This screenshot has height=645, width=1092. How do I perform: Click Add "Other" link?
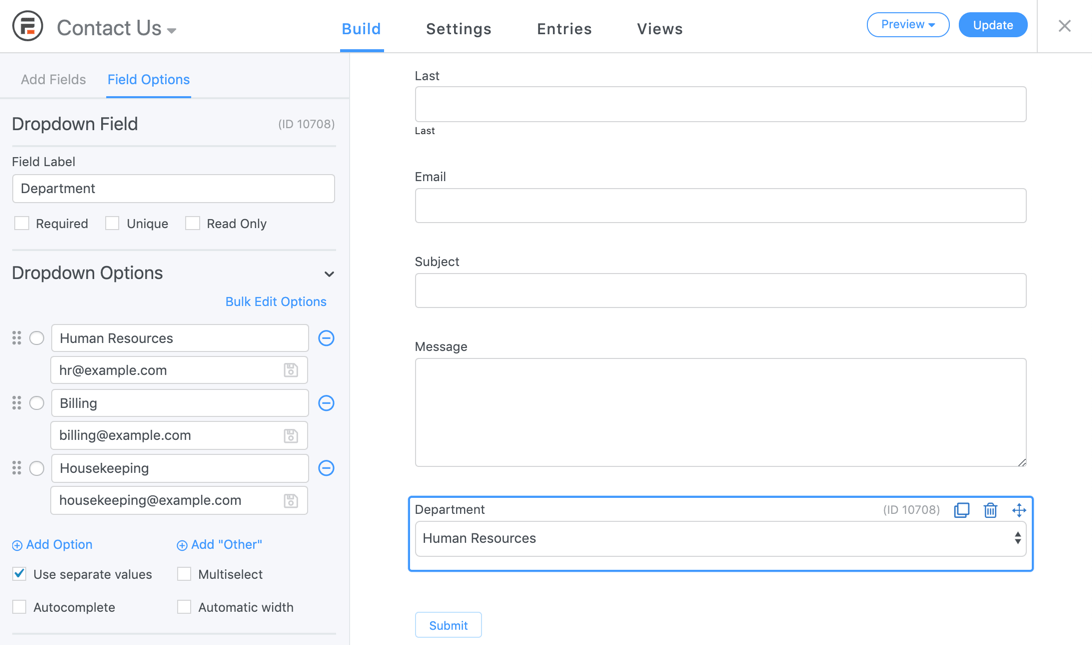tap(219, 545)
